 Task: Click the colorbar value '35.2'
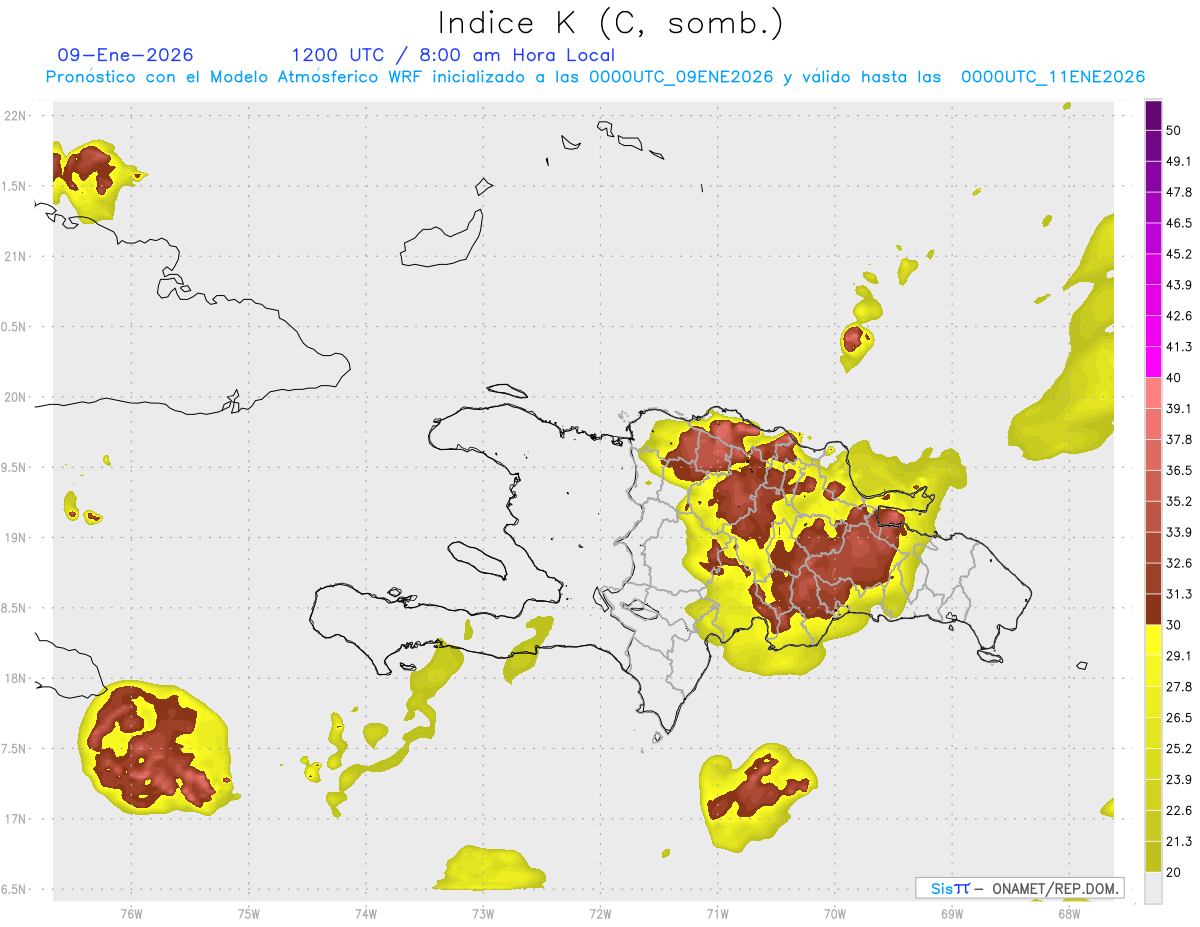[1180, 501]
